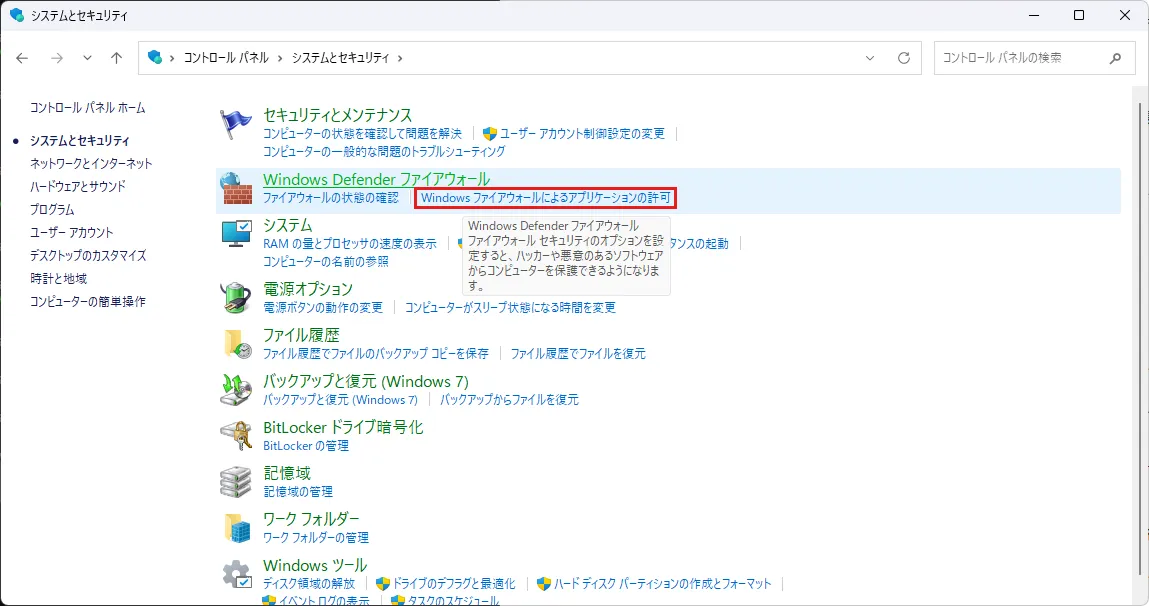Expand chevron after システムとセキュリティ breadcrumb
1149x606 pixels.
400,58
